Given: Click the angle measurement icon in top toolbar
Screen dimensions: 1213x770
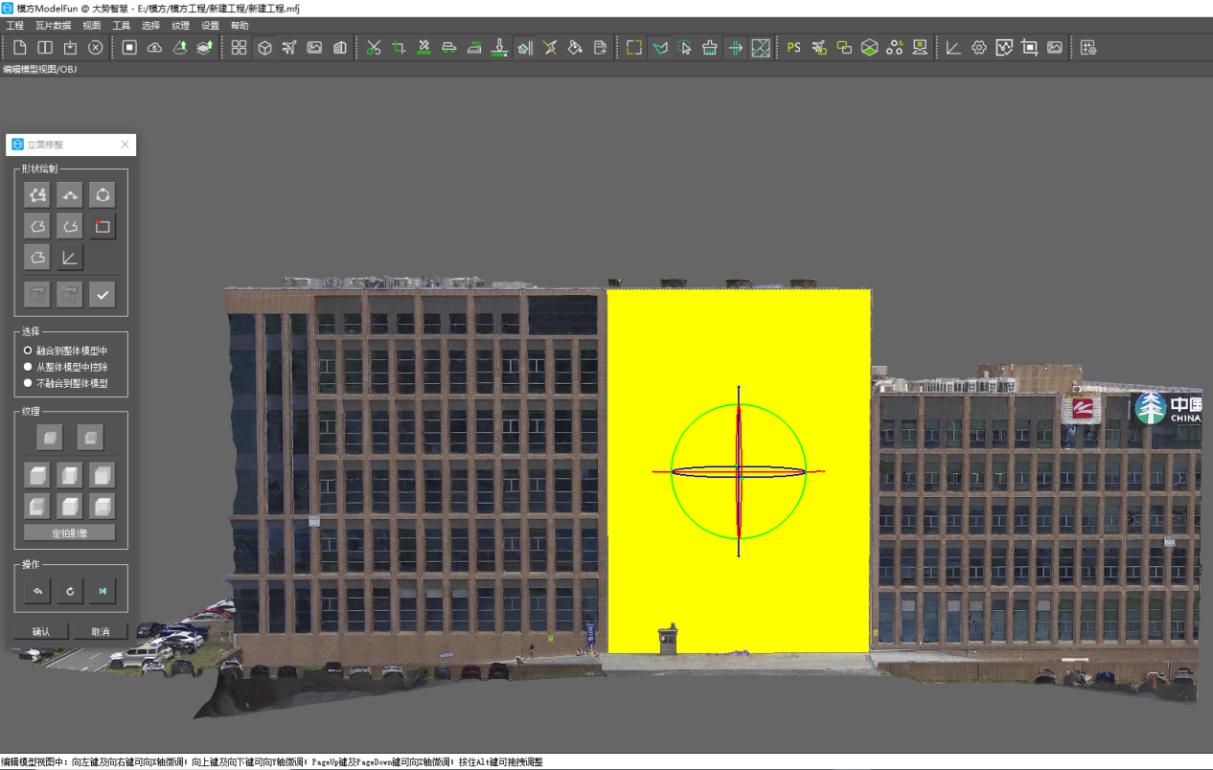Looking at the screenshot, I should [x=953, y=47].
